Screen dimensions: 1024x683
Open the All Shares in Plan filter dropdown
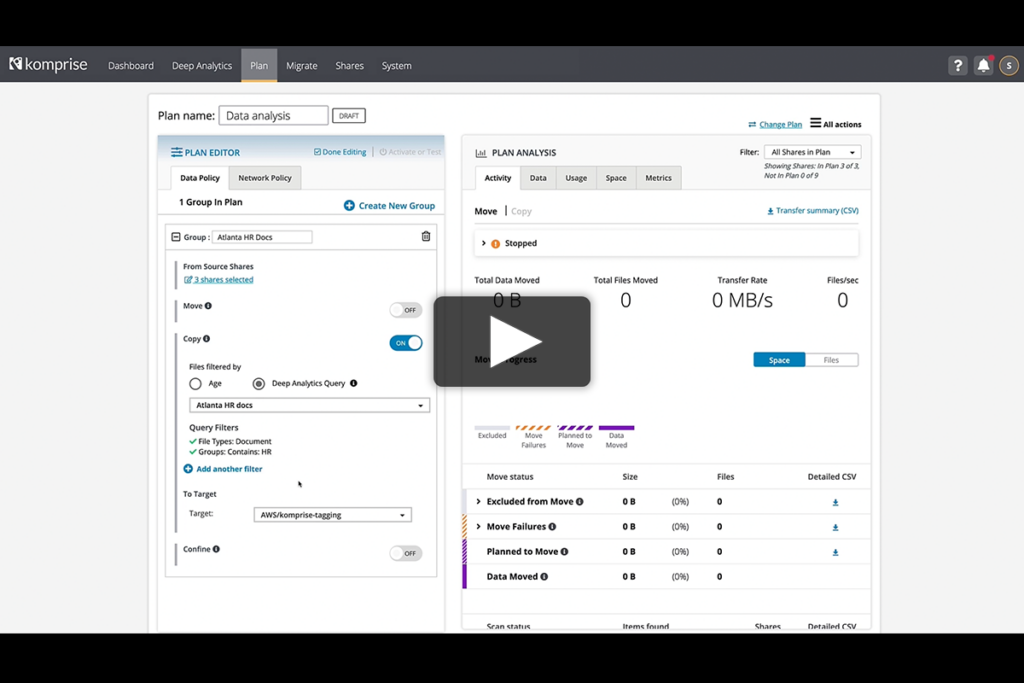812,152
